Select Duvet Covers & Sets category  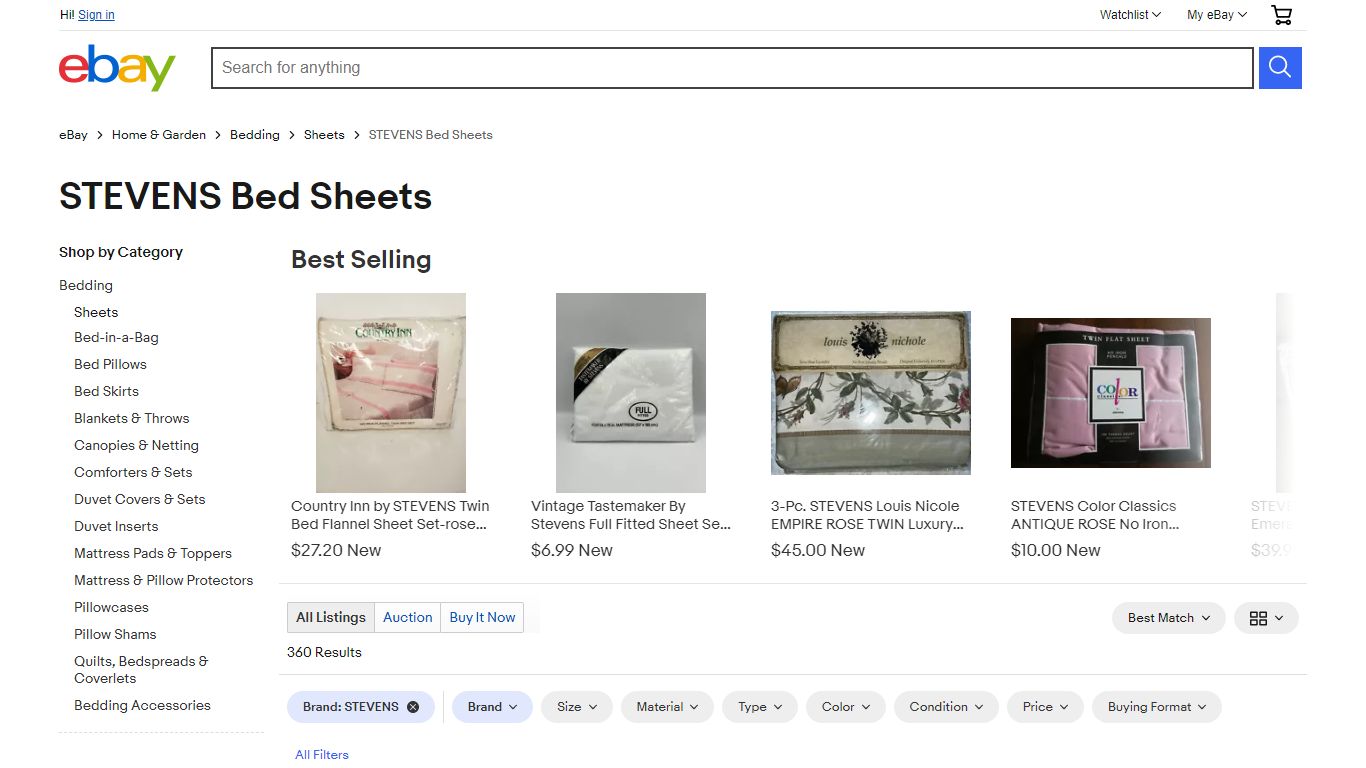pos(140,500)
